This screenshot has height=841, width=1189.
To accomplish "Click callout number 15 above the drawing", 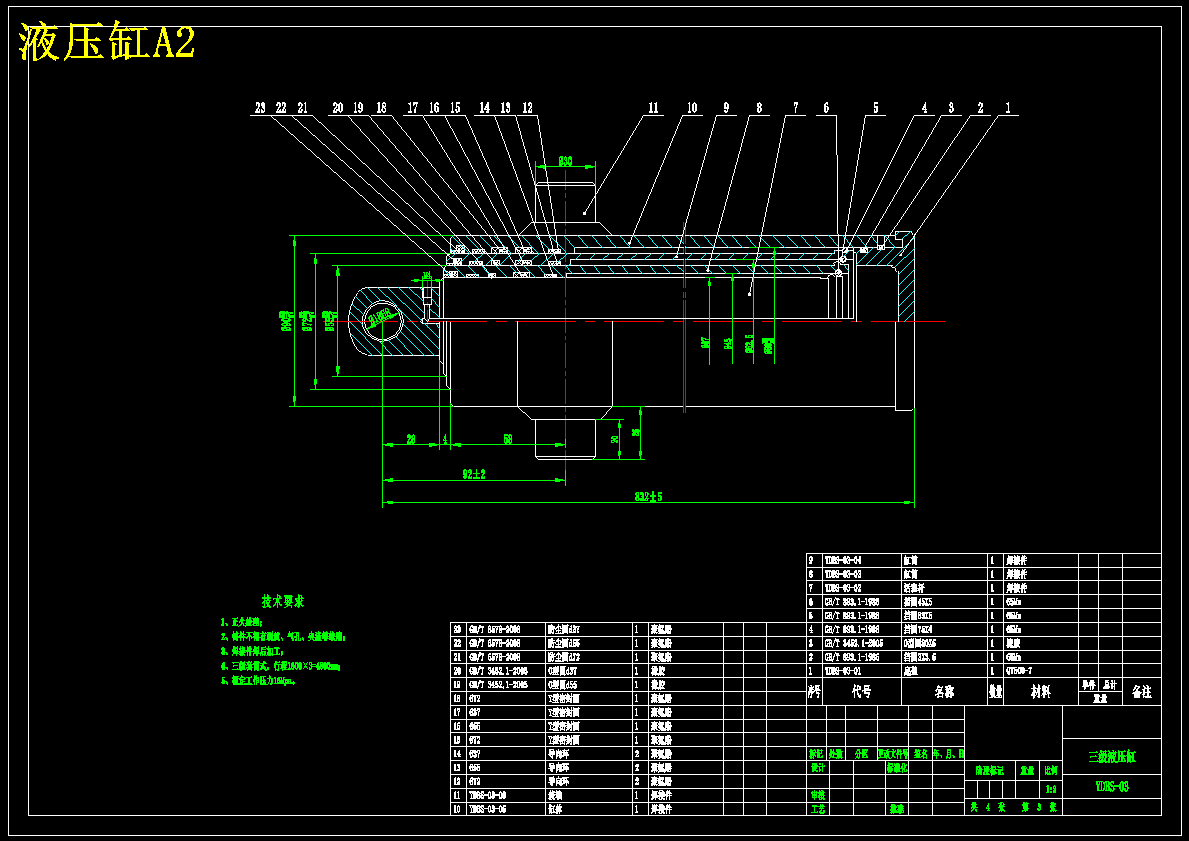I will click(455, 108).
